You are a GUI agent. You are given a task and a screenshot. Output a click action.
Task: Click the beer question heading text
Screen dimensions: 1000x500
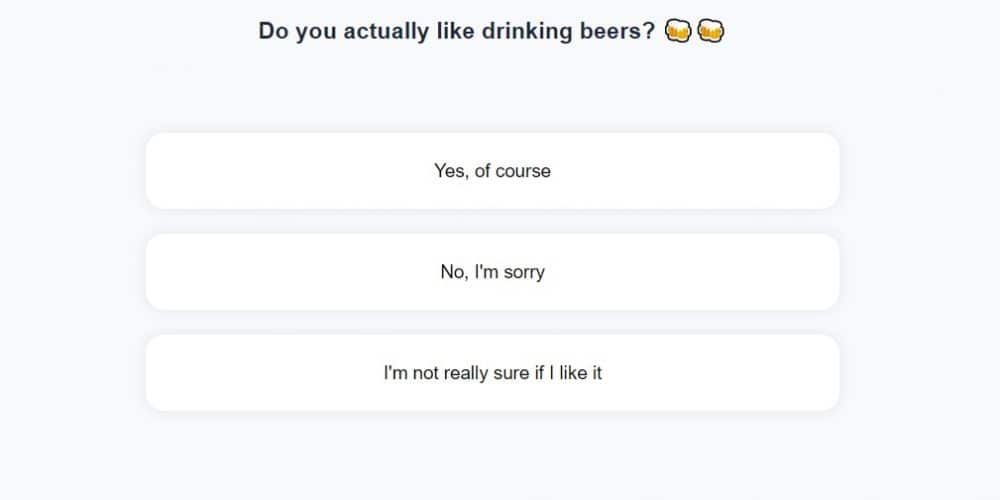[x=456, y=31]
